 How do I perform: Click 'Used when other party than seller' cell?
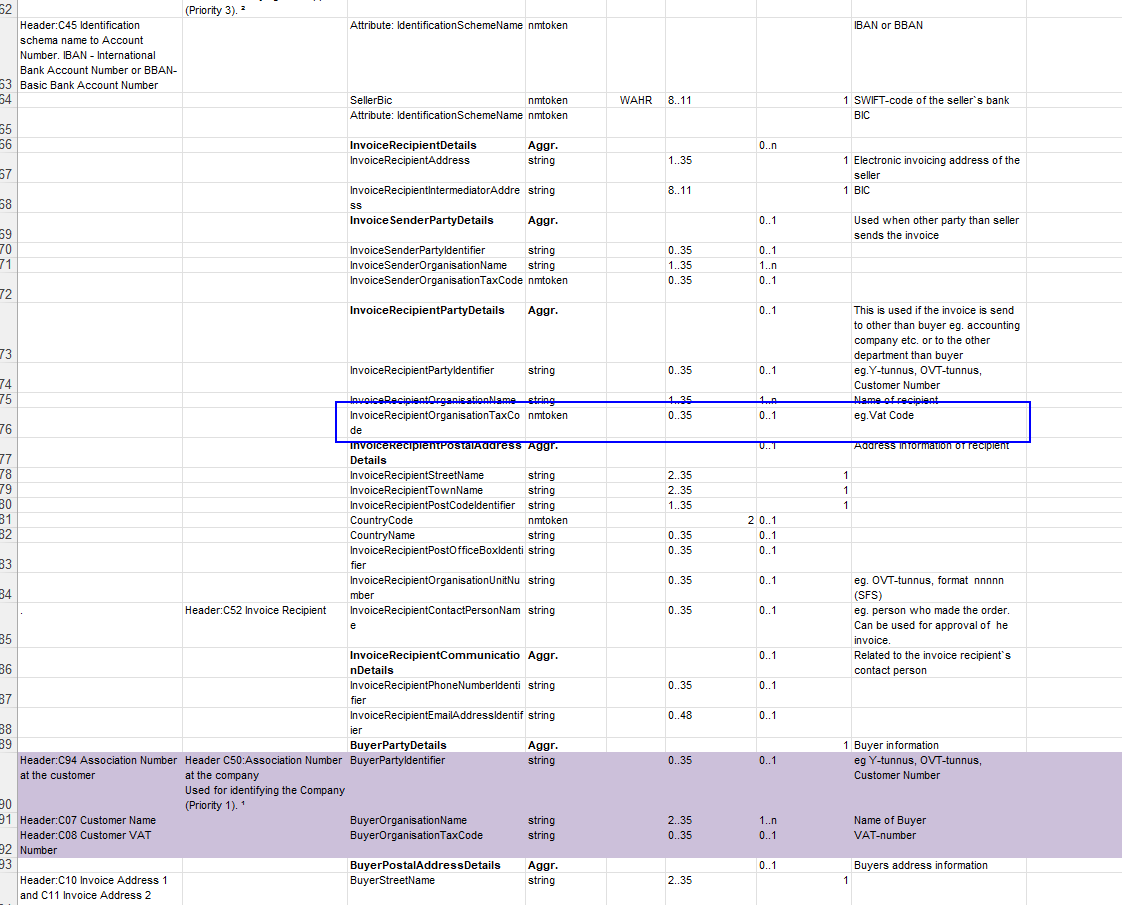click(938, 228)
